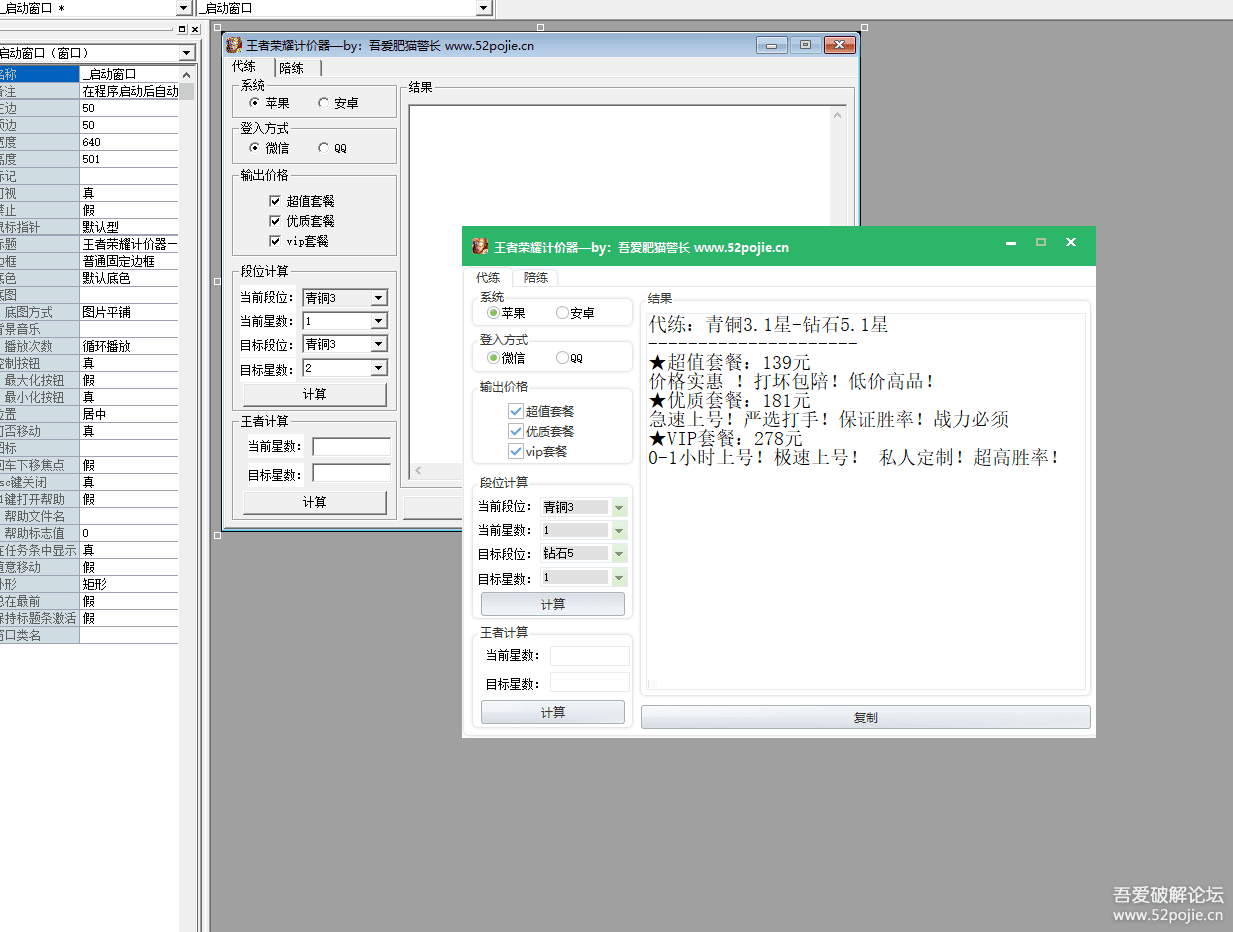1233x932 pixels.
Task: Select the 图片平铺 property value
Action: (129, 312)
